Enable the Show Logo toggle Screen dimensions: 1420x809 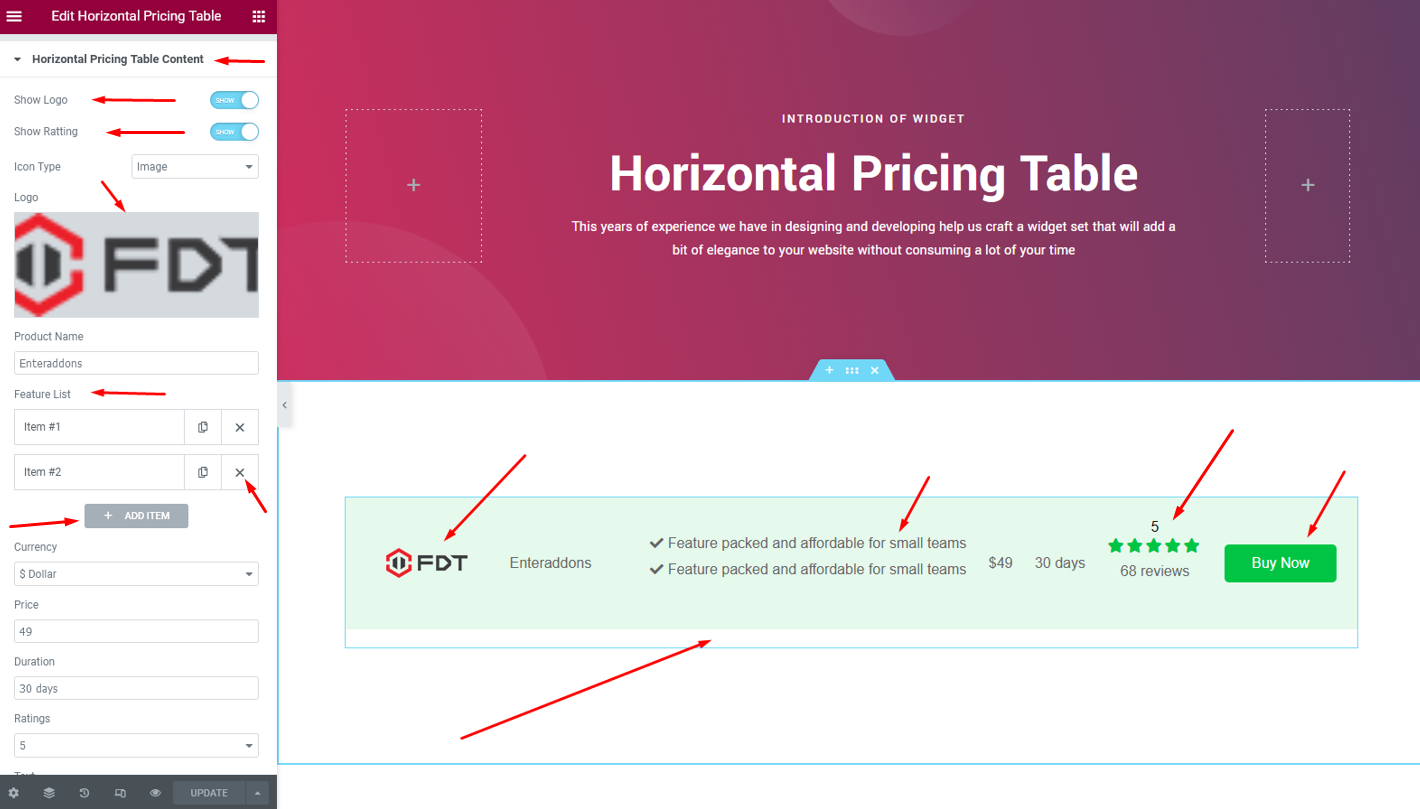pyautogui.click(x=234, y=100)
